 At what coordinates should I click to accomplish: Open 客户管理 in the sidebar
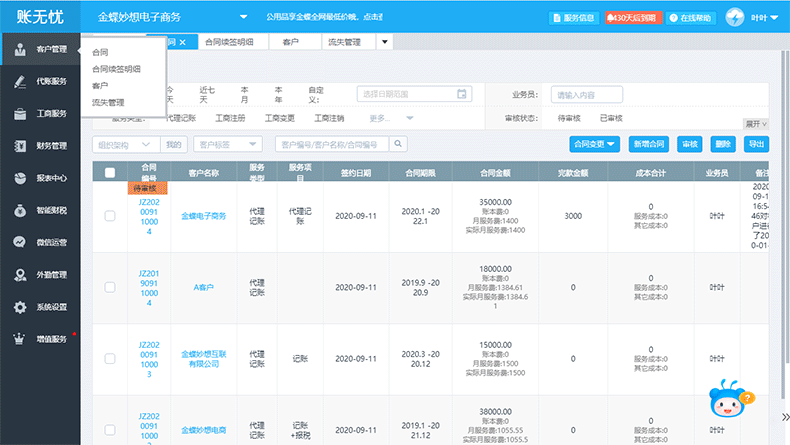pos(40,49)
